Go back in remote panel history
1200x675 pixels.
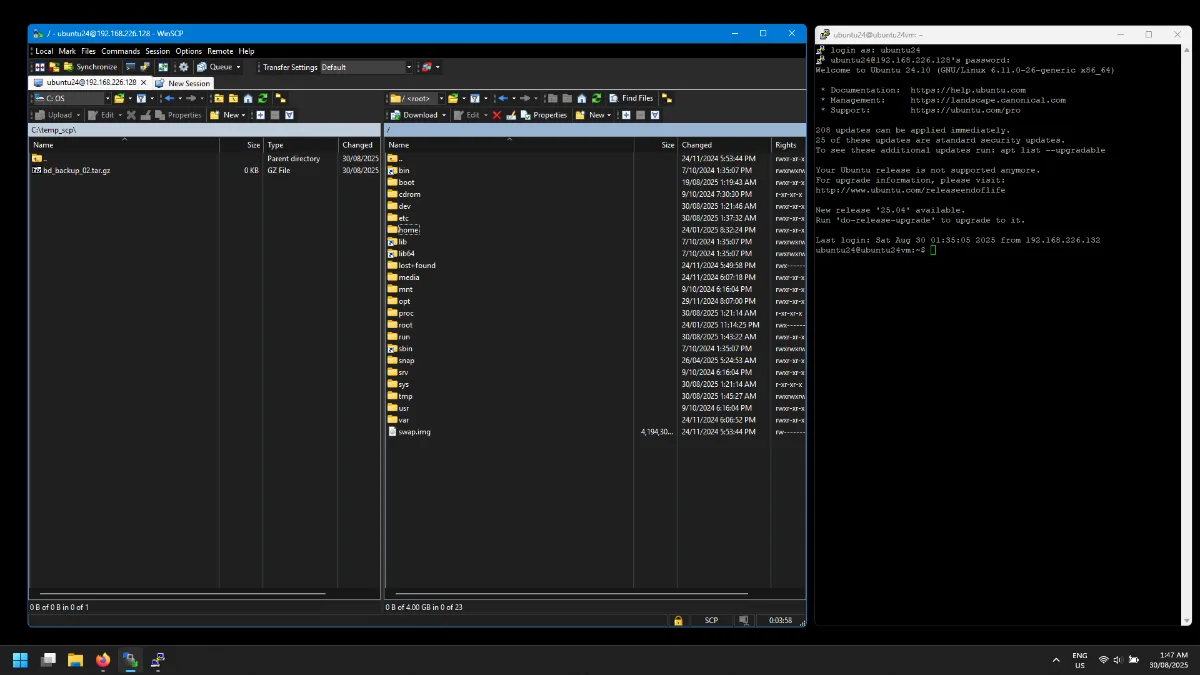[503, 98]
